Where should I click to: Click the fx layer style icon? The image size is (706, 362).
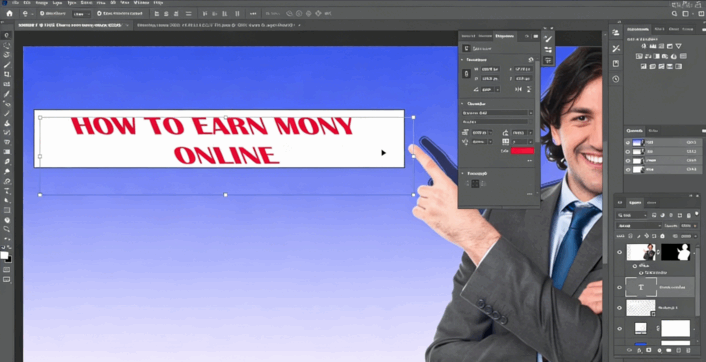638,350
